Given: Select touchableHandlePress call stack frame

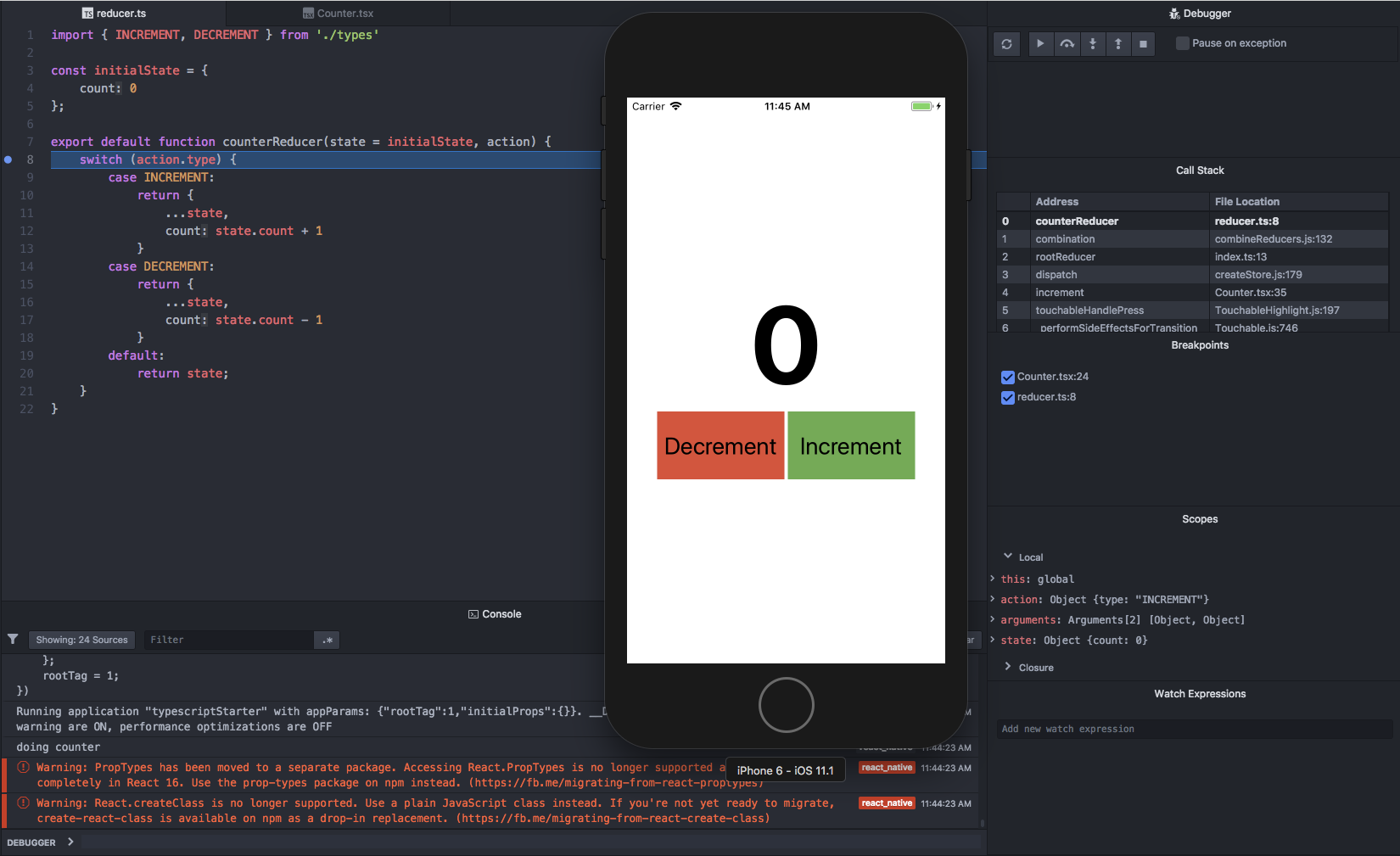Looking at the screenshot, I should pos(1192,311).
